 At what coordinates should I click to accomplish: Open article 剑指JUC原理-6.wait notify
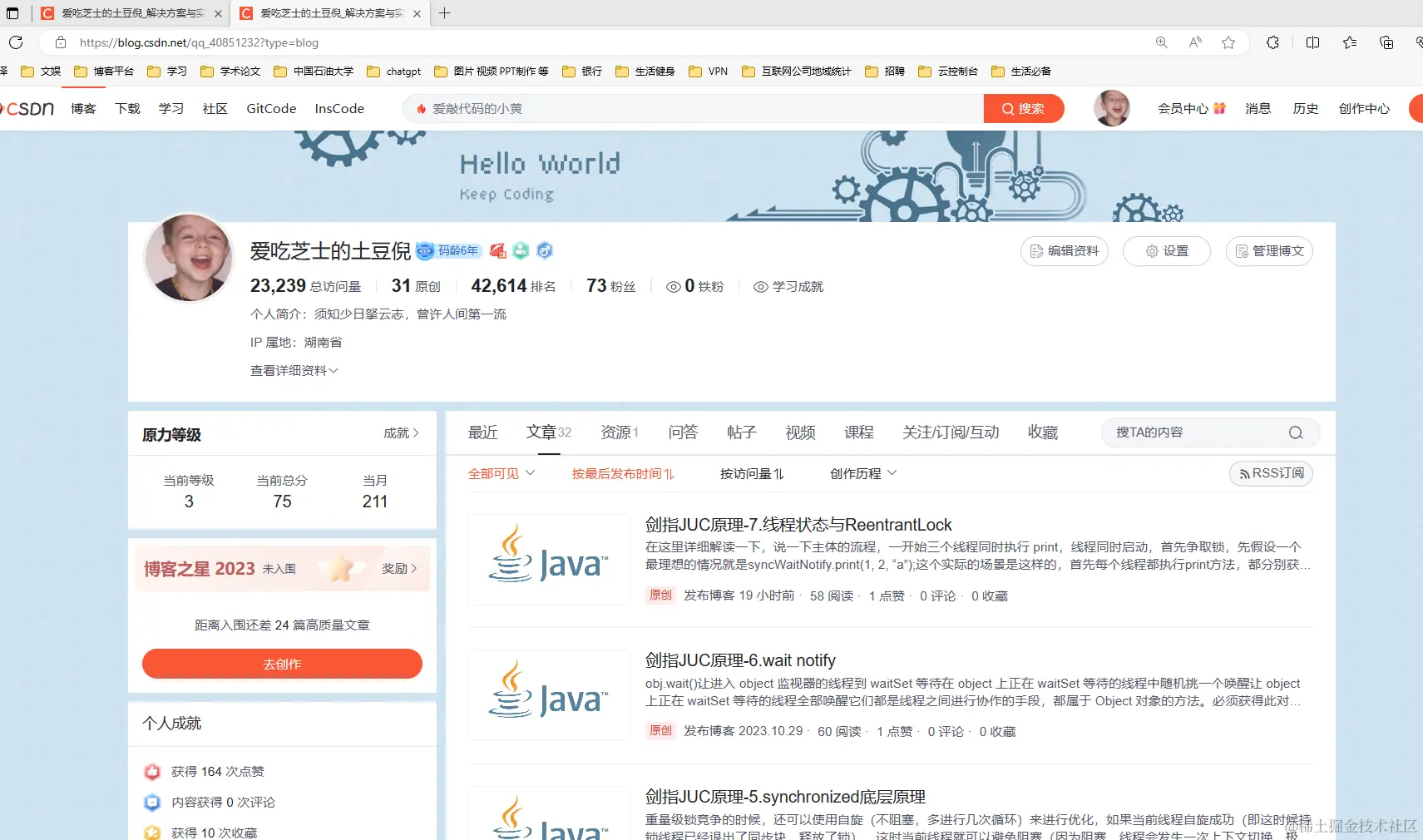tap(740, 660)
